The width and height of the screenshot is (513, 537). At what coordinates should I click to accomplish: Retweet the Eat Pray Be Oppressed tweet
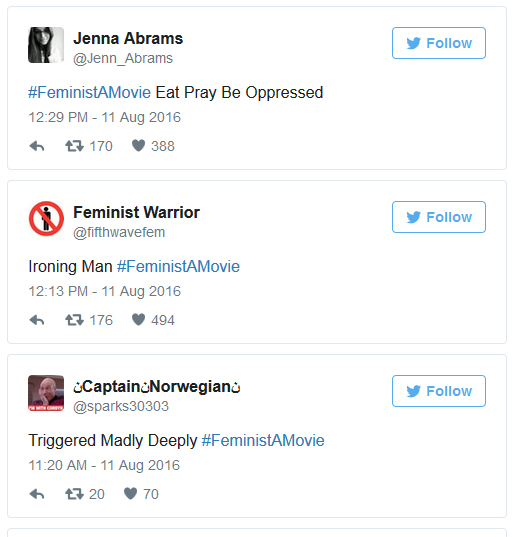click(x=74, y=146)
